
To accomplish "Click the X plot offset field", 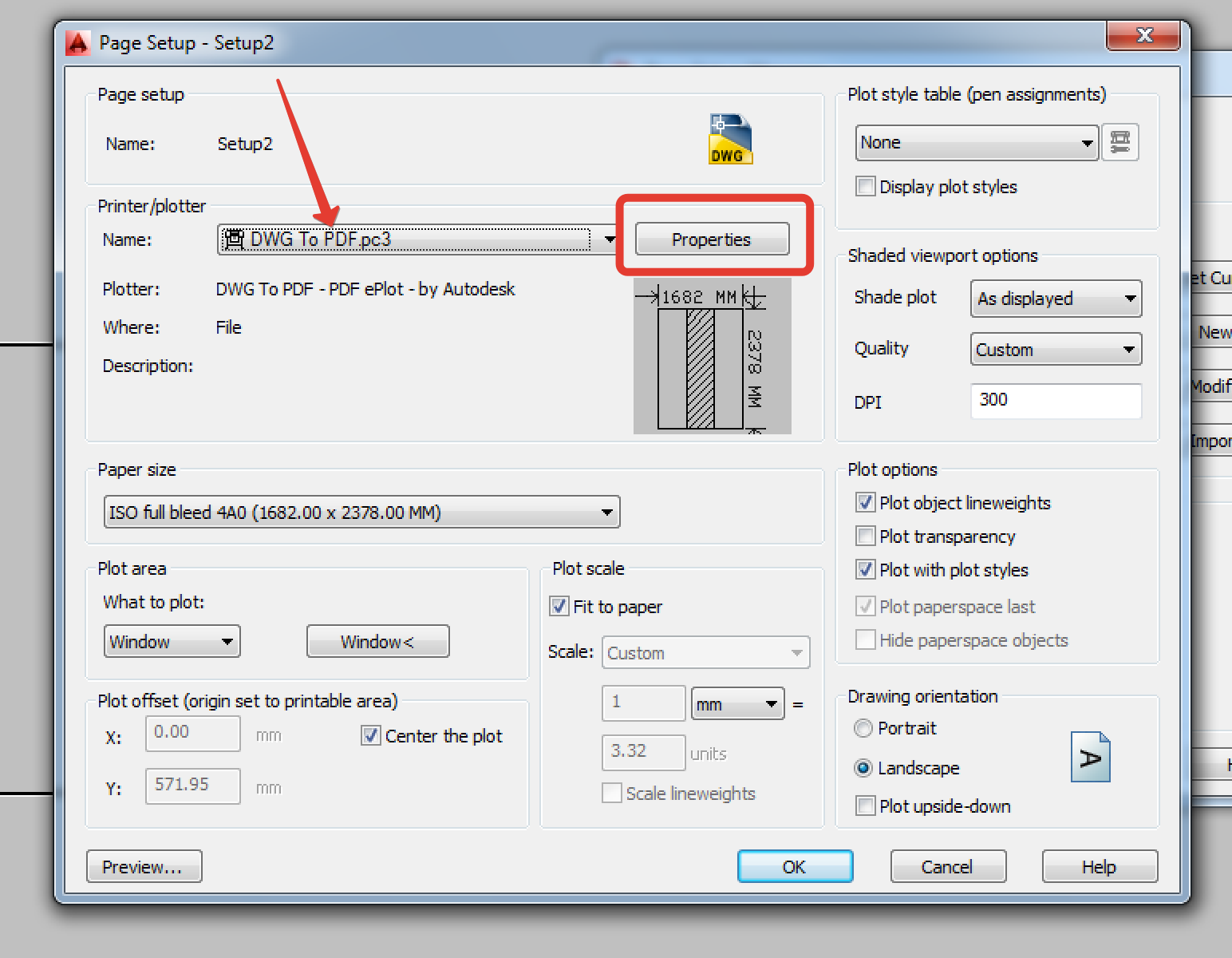I will 192,733.
